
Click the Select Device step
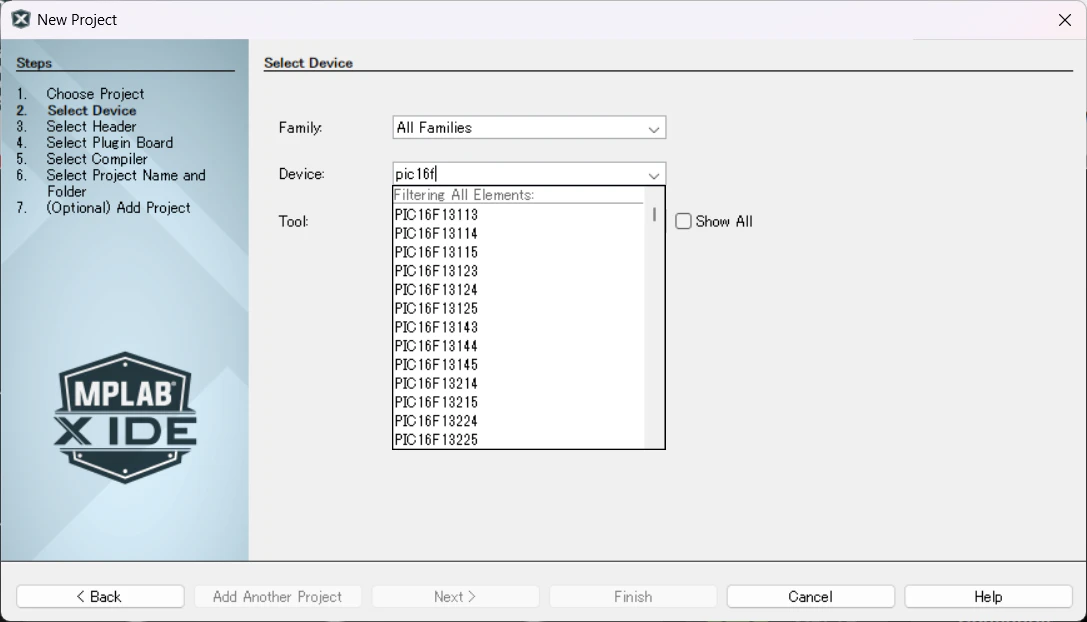coord(92,110)
